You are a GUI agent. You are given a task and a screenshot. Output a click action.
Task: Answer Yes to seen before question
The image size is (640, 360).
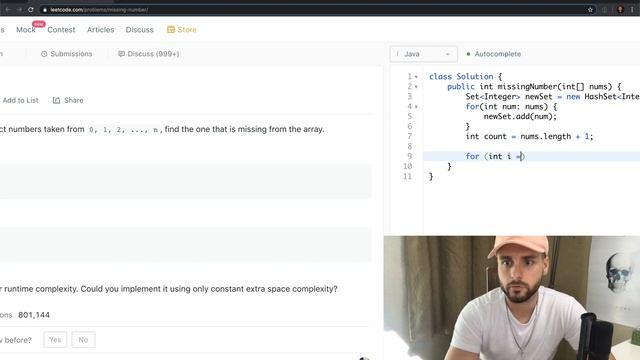click(55, 340)
